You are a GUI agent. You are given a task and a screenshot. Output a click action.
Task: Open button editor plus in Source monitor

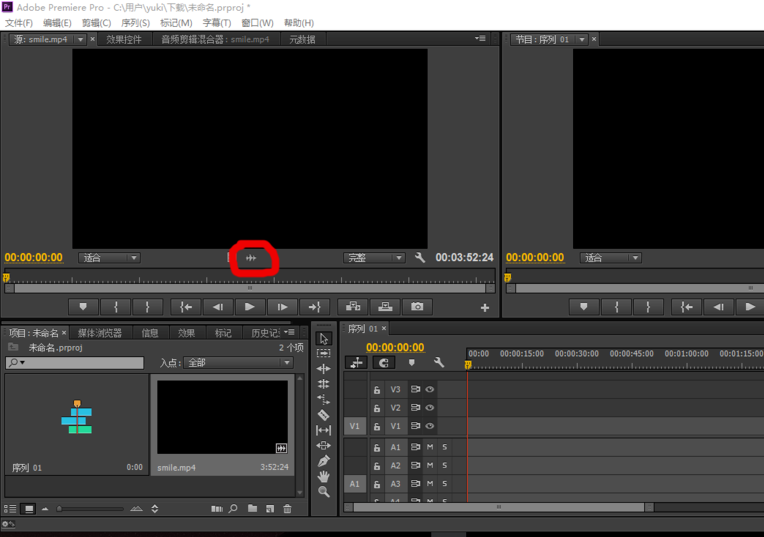[x=485, y=307]
